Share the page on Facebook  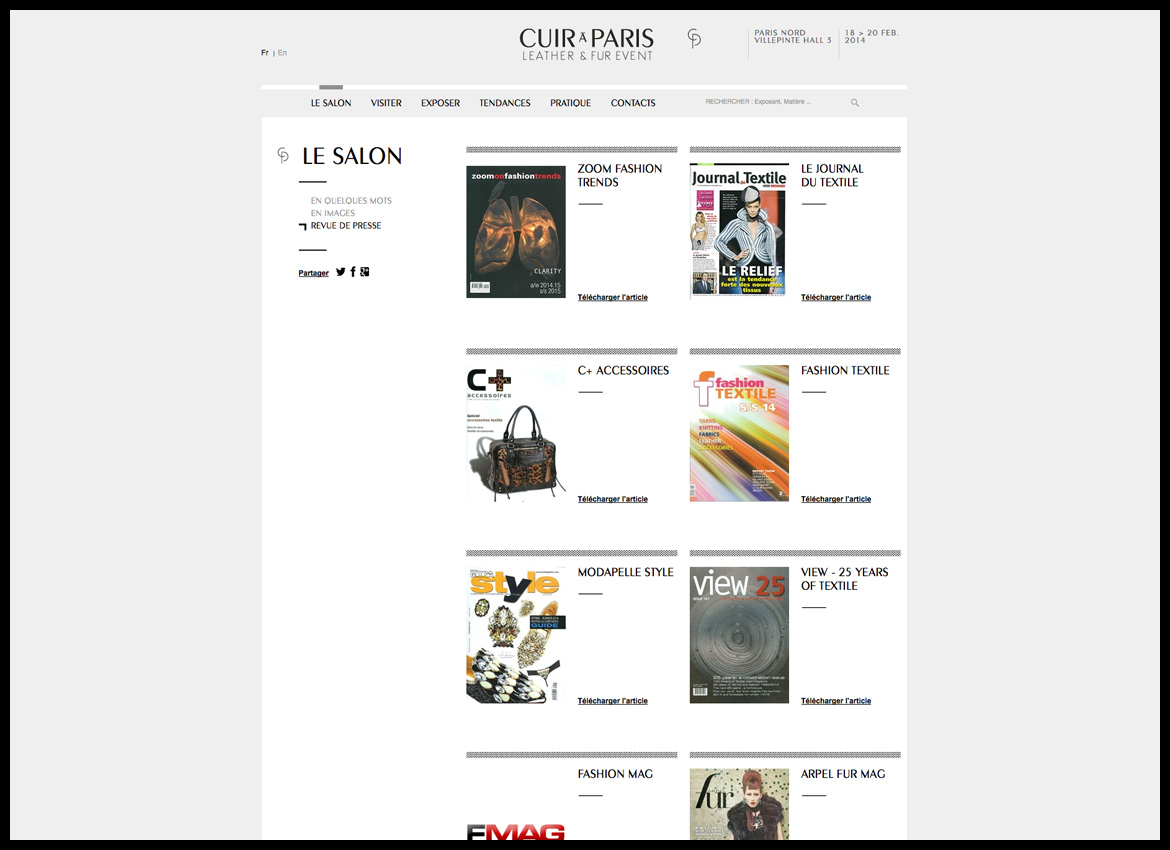(353, 272)
